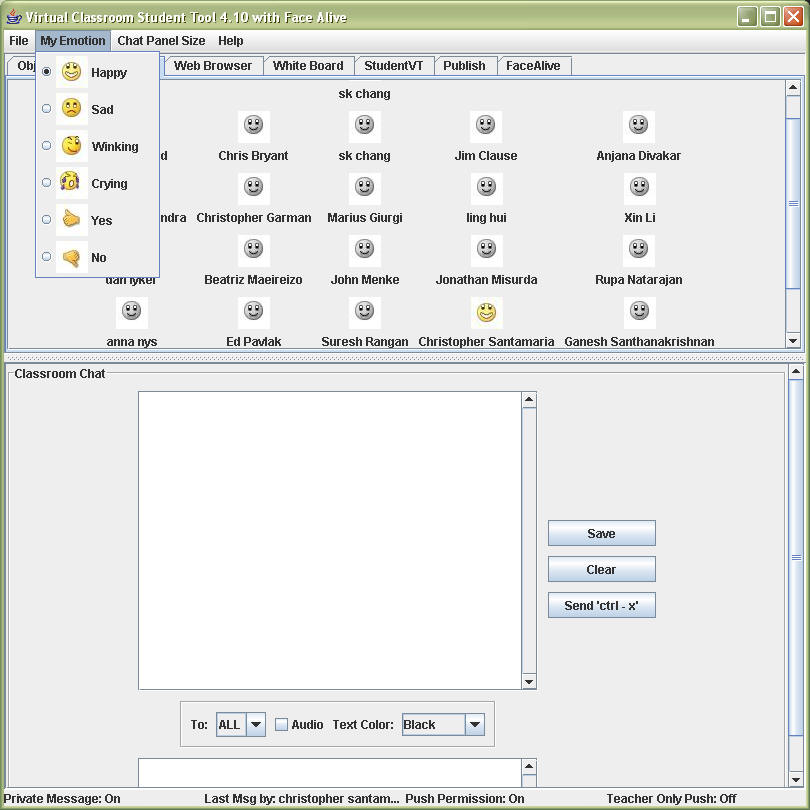This screenshot has width=810, height=810.
Task: Click the Crying emoticon icon
Action: coord(70,183)
